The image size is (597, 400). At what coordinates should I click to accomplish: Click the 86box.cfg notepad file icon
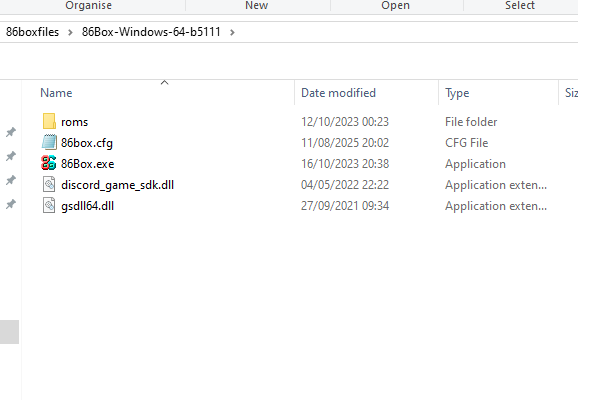[49, 142]
